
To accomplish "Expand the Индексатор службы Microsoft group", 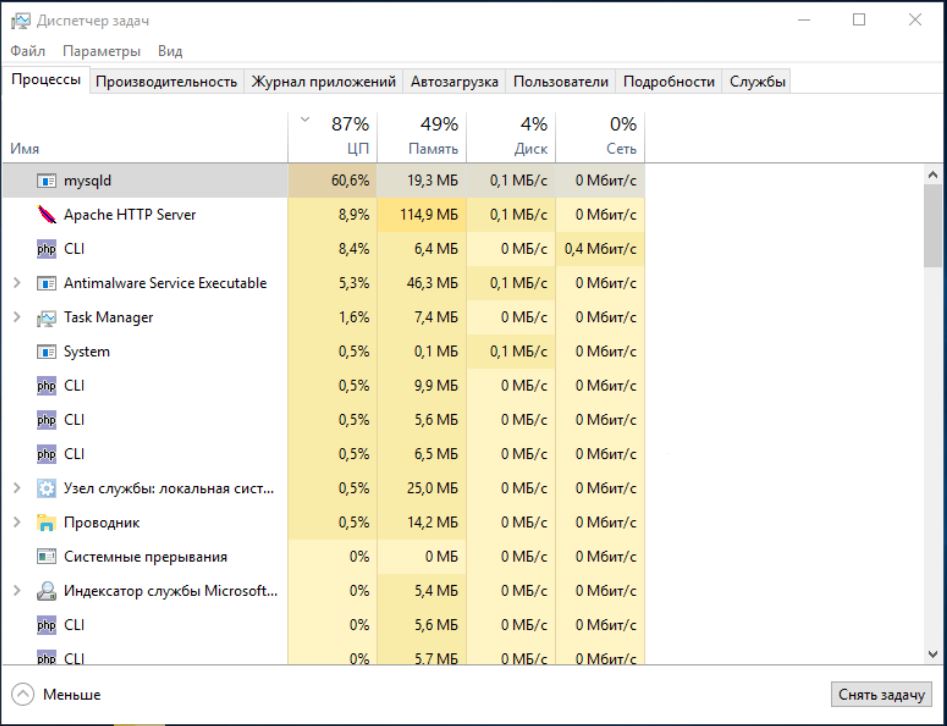I will (17, 591).
